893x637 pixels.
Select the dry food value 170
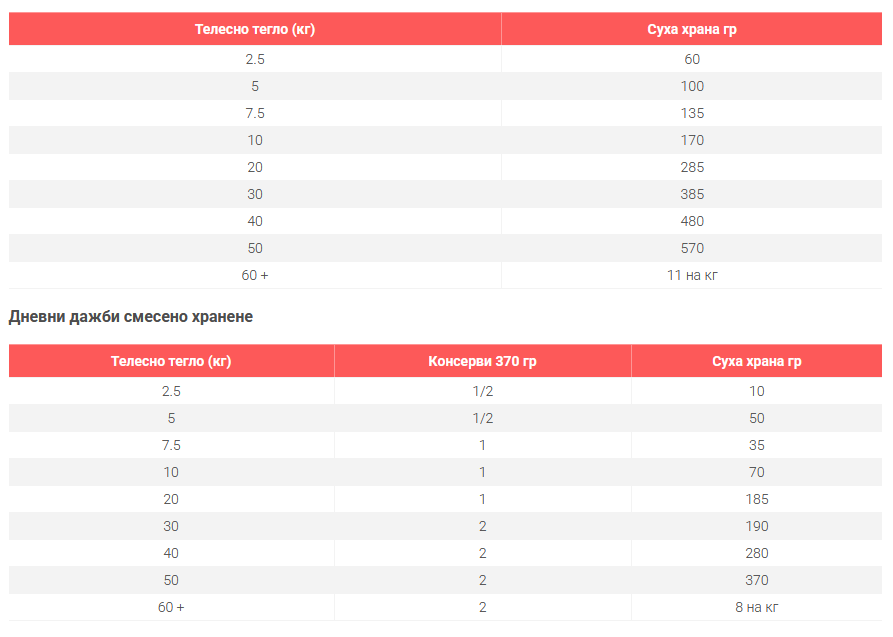click(692, 140)
